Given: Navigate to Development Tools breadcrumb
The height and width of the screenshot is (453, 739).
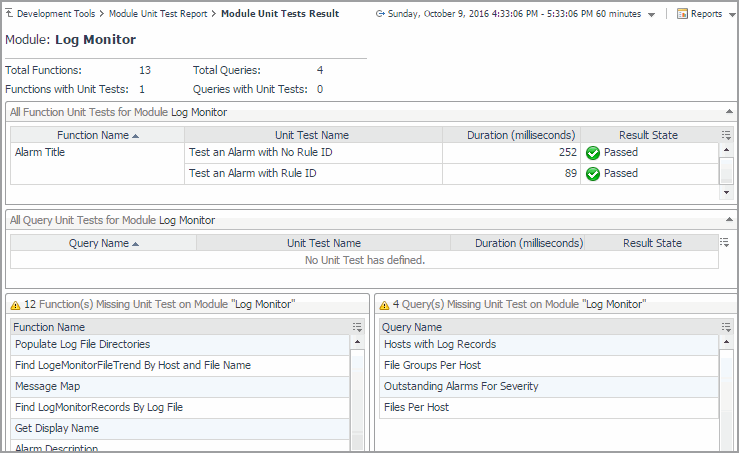Looking at the screenshot, I should click(x=58, y=14).
